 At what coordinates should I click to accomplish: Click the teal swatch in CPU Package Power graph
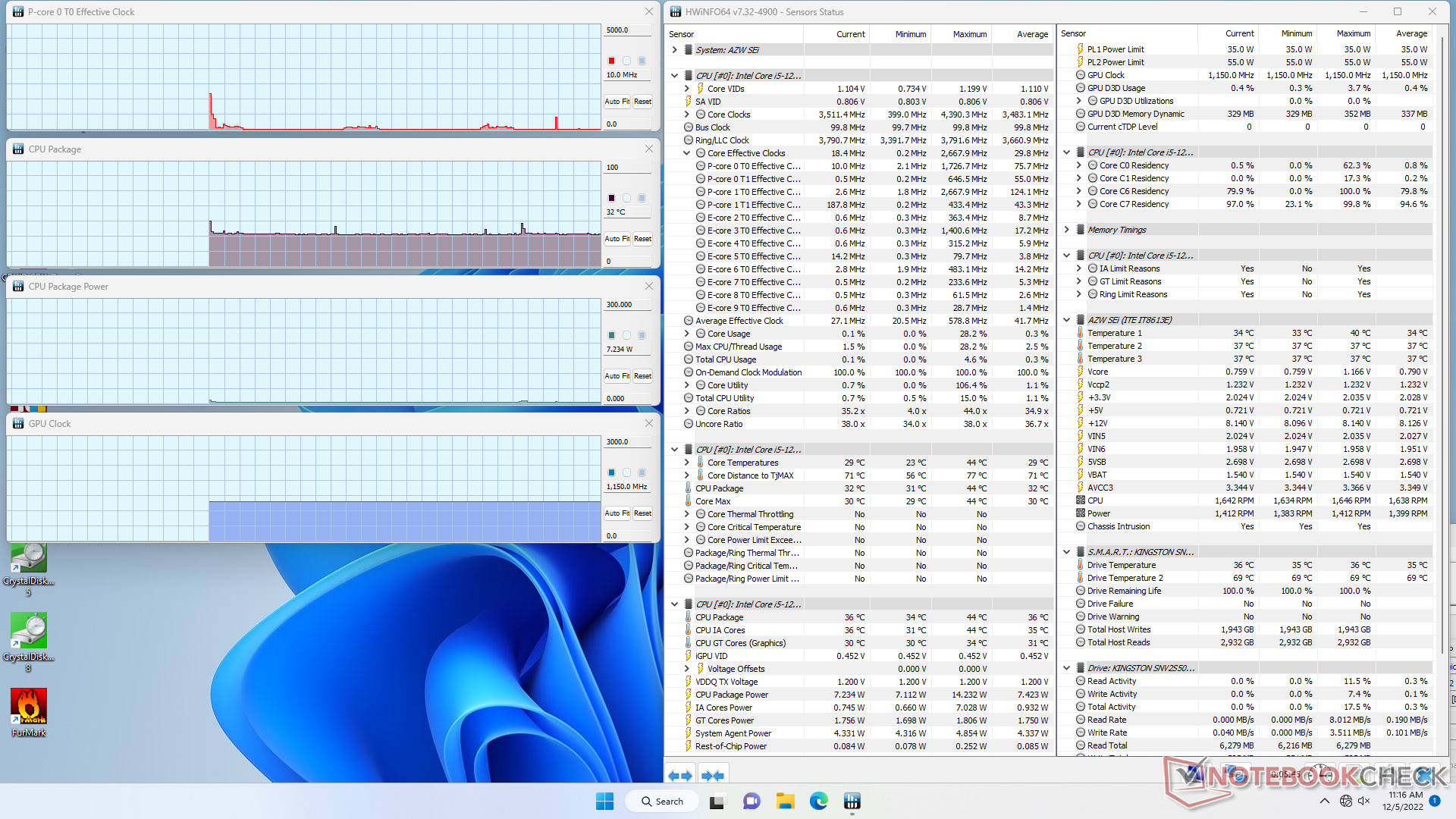point(611,335)
